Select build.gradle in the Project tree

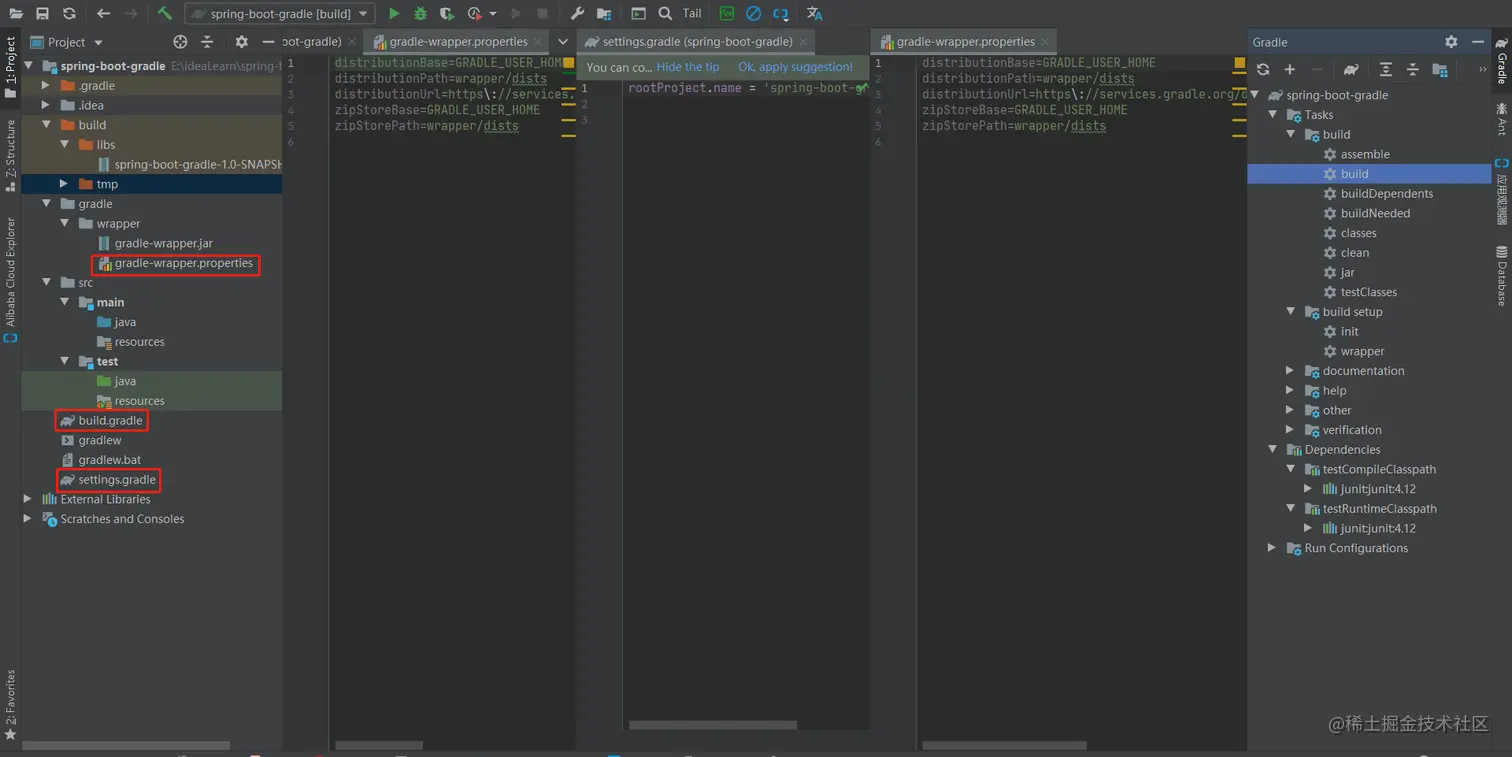pyautogui.click(x=110, y=421)
